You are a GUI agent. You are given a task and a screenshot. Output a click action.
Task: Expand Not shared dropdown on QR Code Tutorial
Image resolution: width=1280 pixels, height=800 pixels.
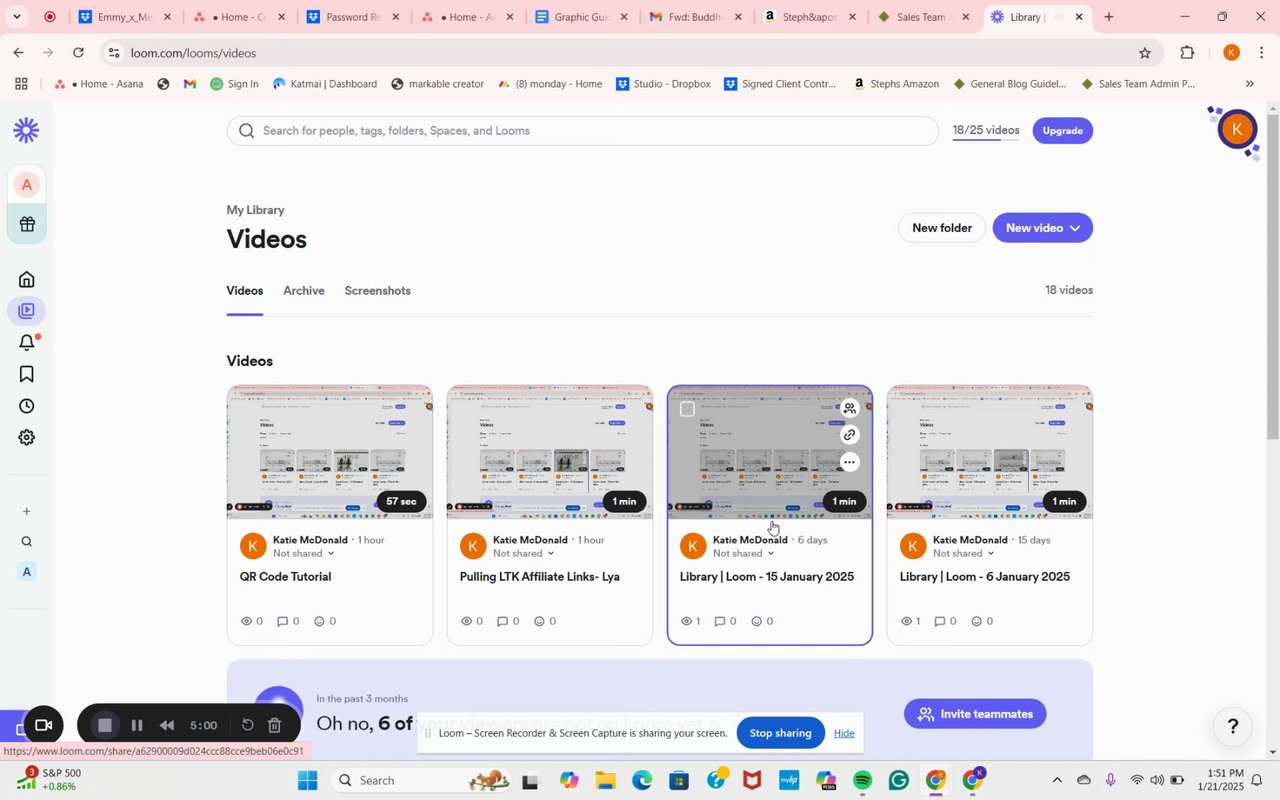click(304, 553)
